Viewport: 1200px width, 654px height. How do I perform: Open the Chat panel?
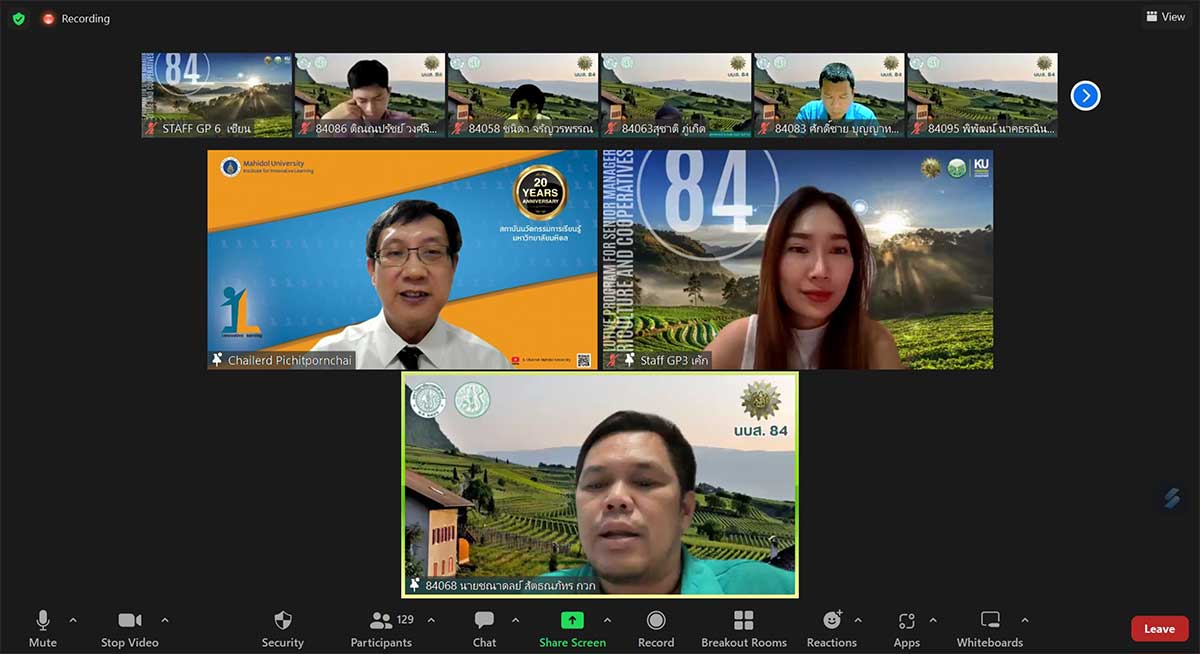(484, 629)
